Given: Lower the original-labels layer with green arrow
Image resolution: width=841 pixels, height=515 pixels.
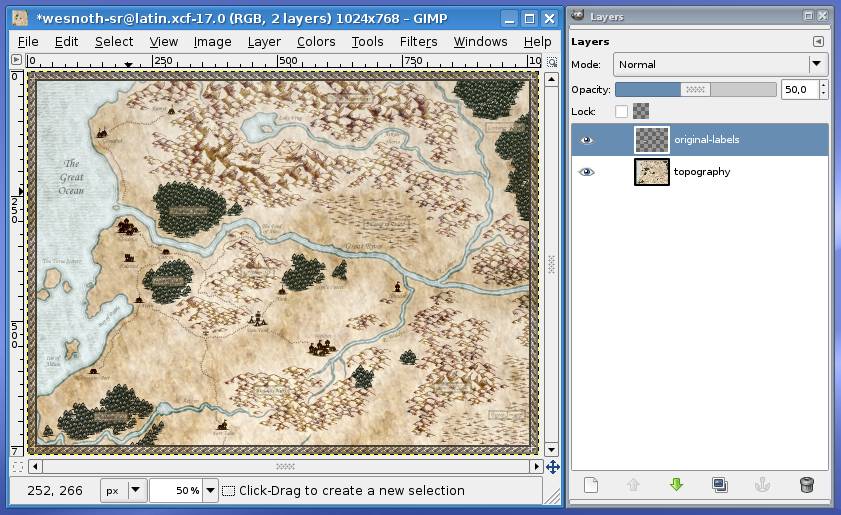Looking at the screenshot, I should (x=676, y=485).
